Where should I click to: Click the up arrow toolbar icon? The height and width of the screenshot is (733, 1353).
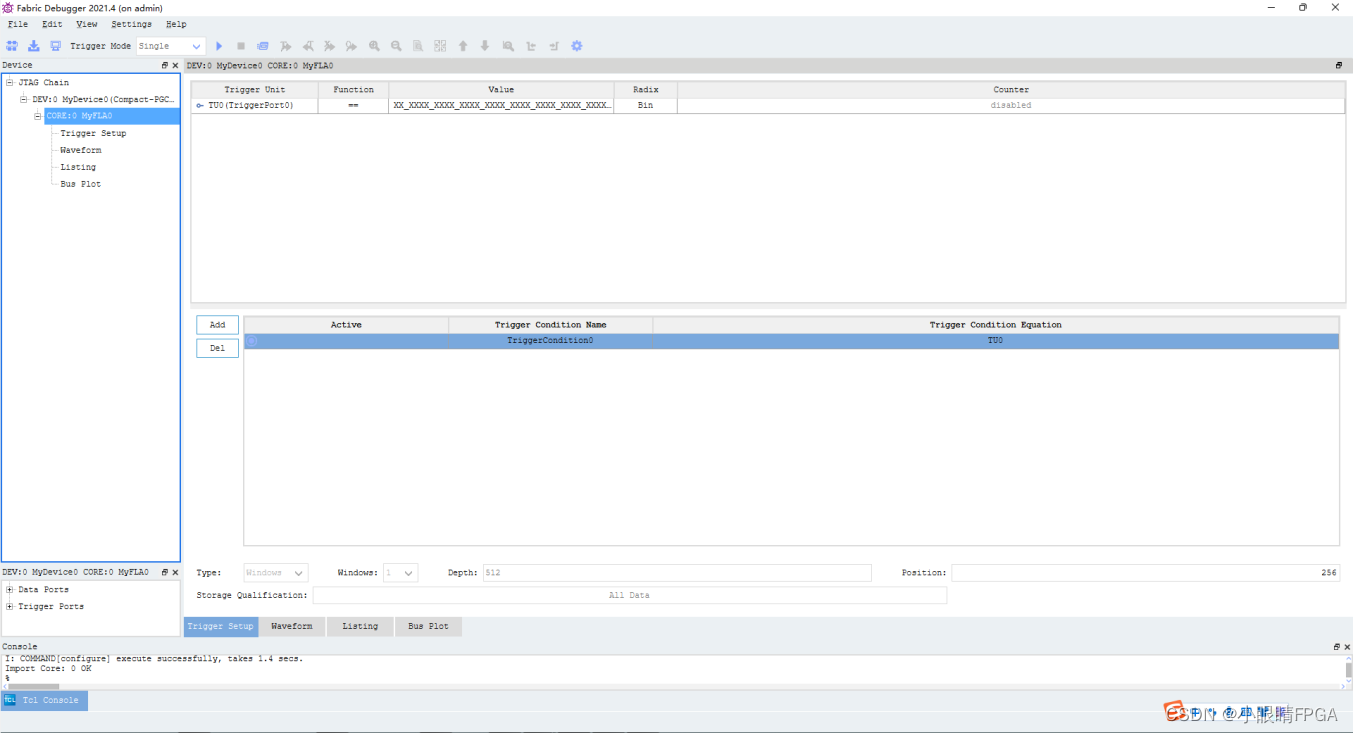(463, 46)
